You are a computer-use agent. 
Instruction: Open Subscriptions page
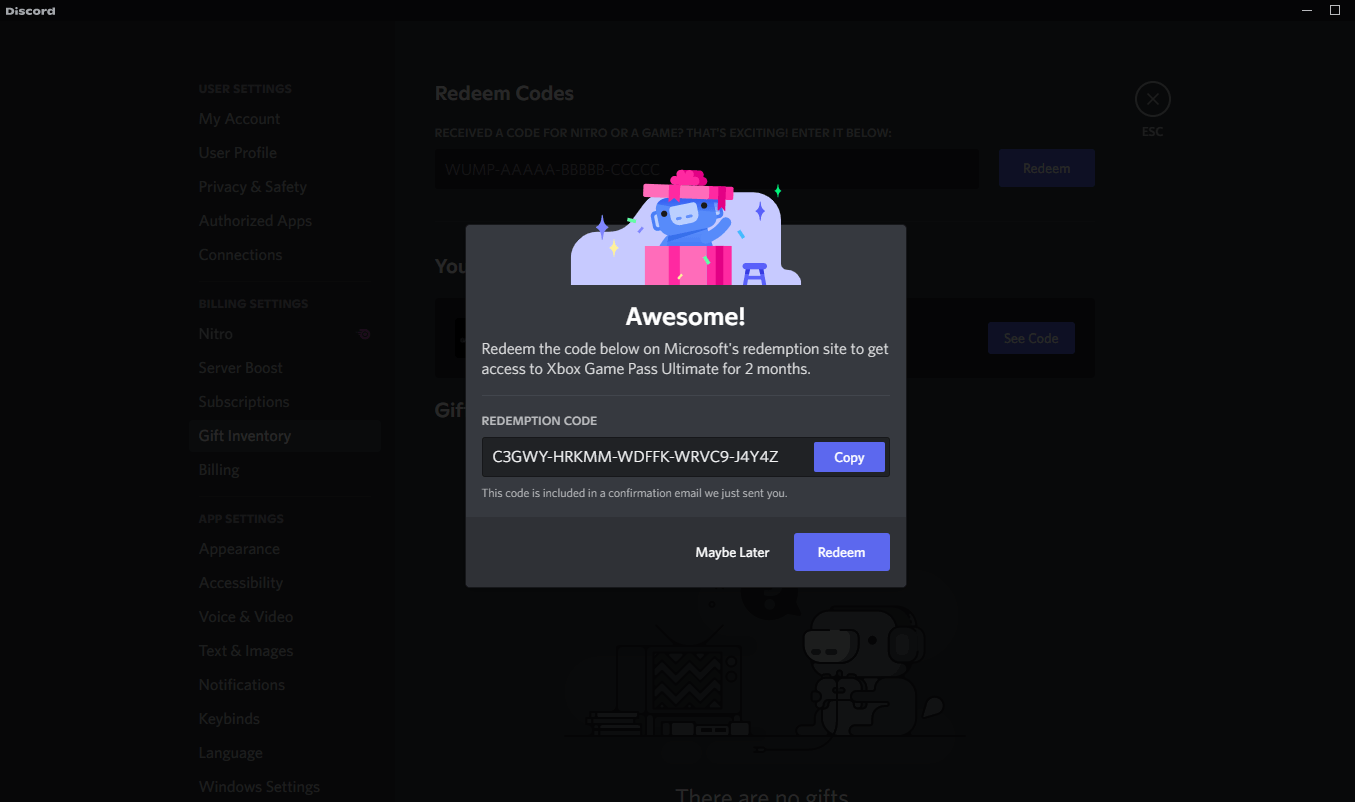[x=284, y=402]
